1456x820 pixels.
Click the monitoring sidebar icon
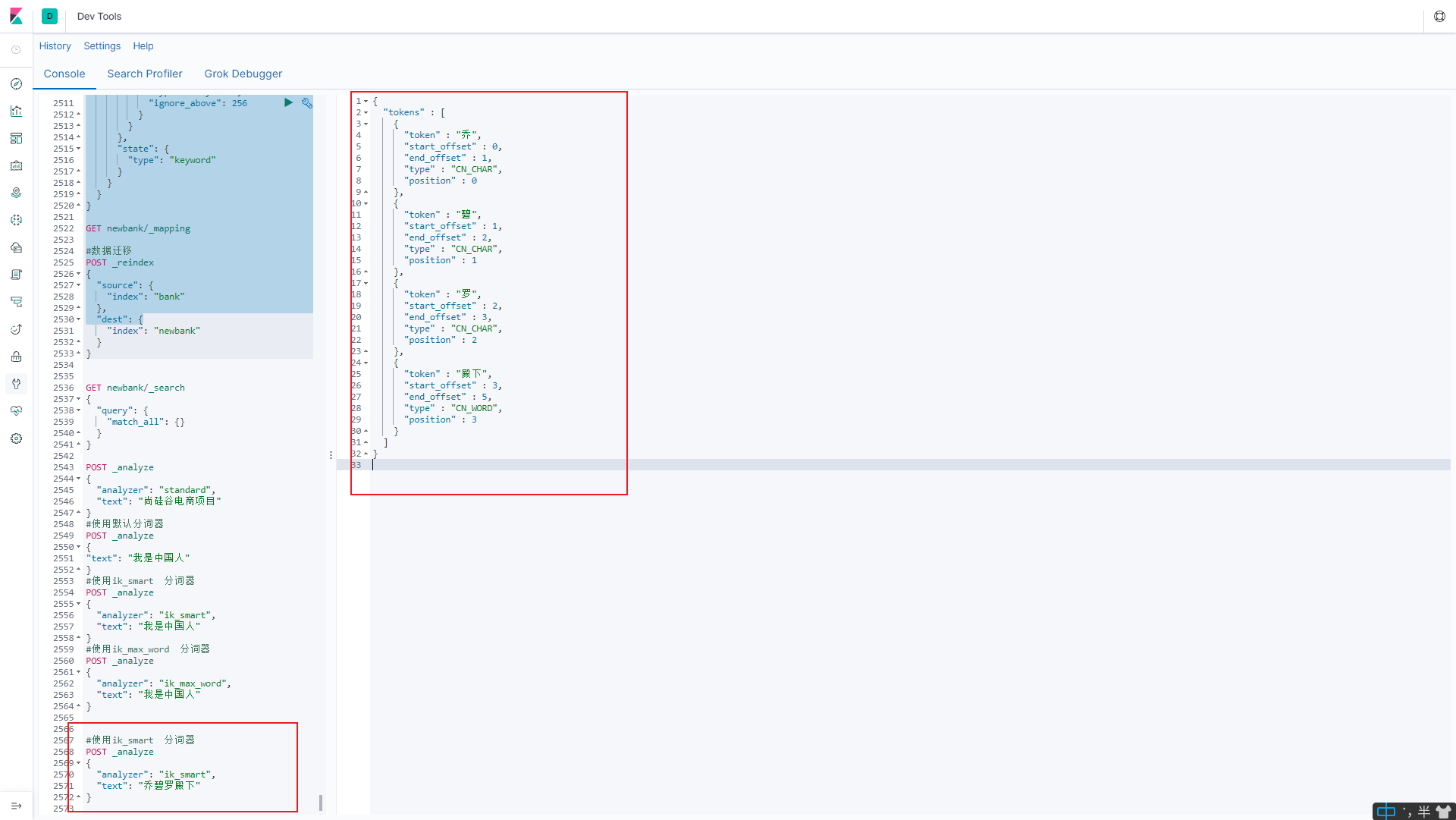tap(17, 410)
